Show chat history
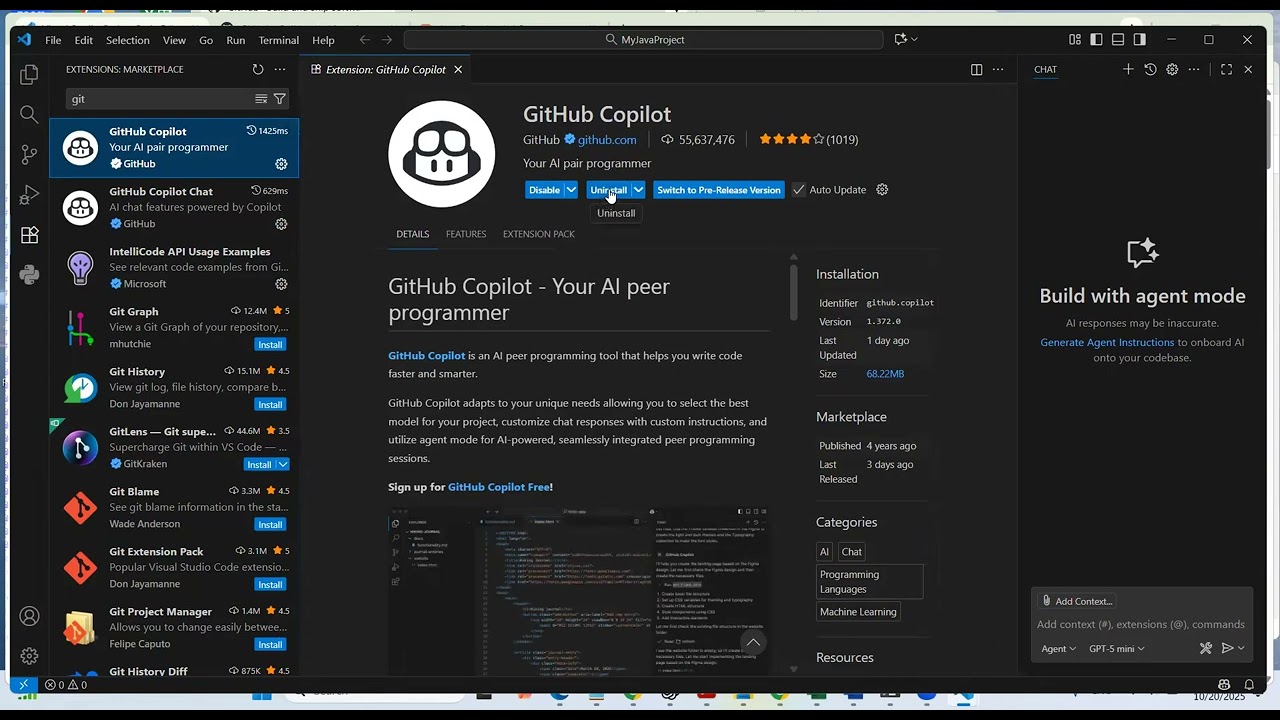 point(1150,69)
